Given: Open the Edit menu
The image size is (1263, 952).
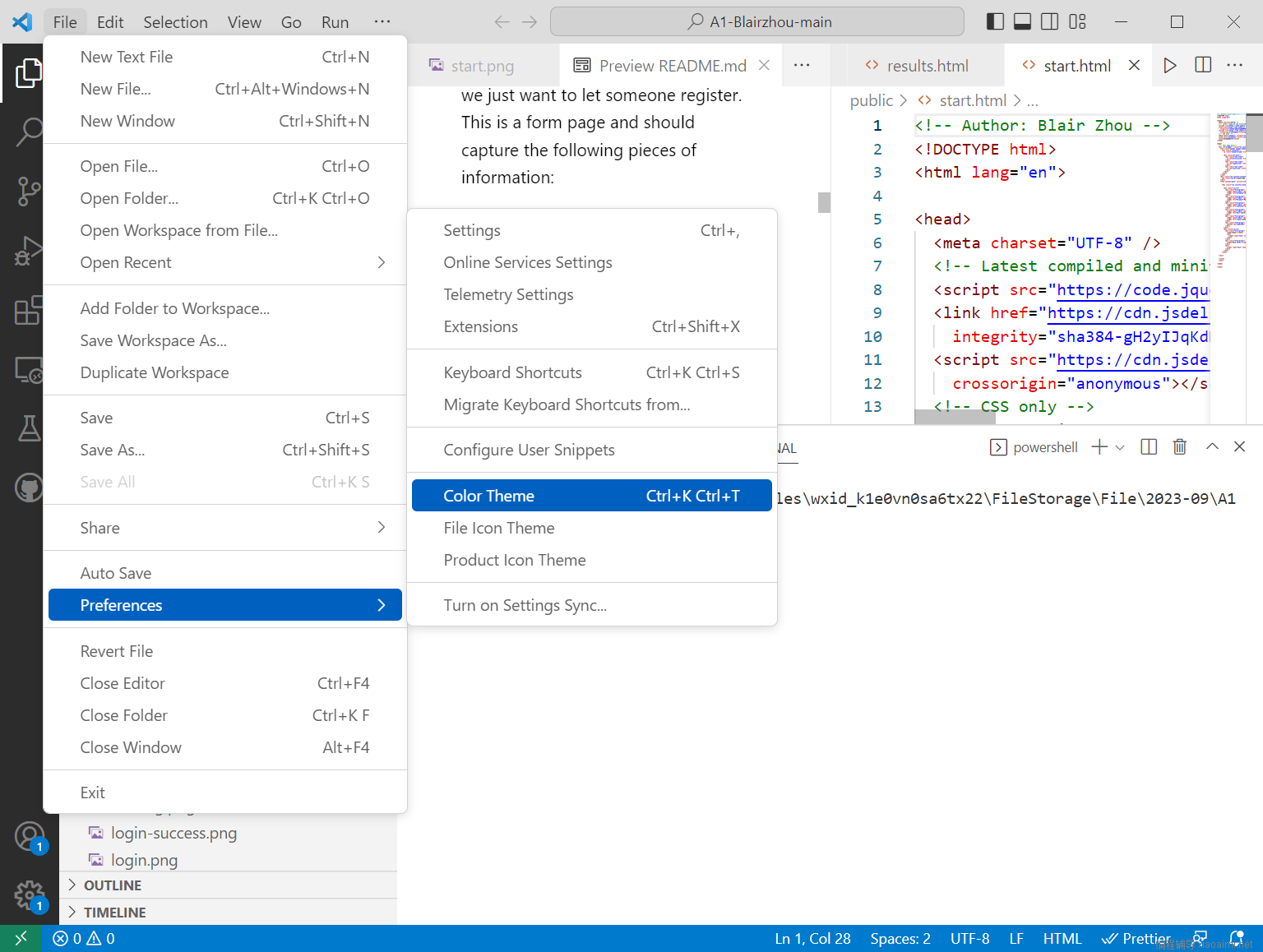Looking at the screenshot, I should 110,22.
